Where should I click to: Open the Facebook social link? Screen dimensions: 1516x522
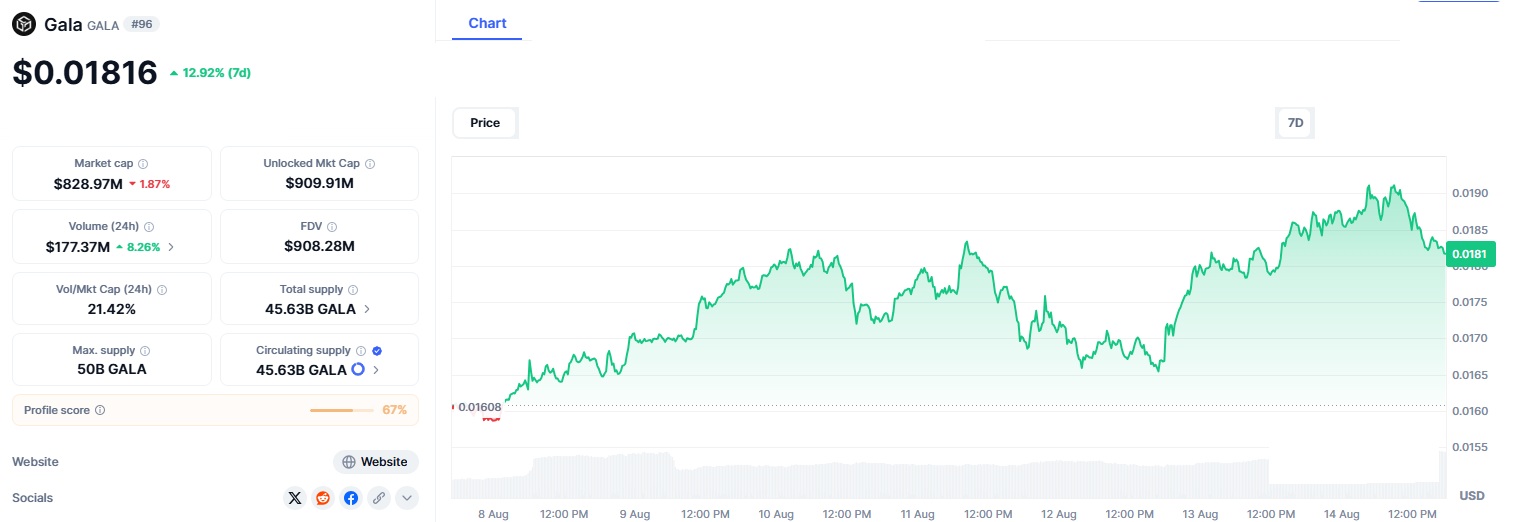click(x=351, y=498)
